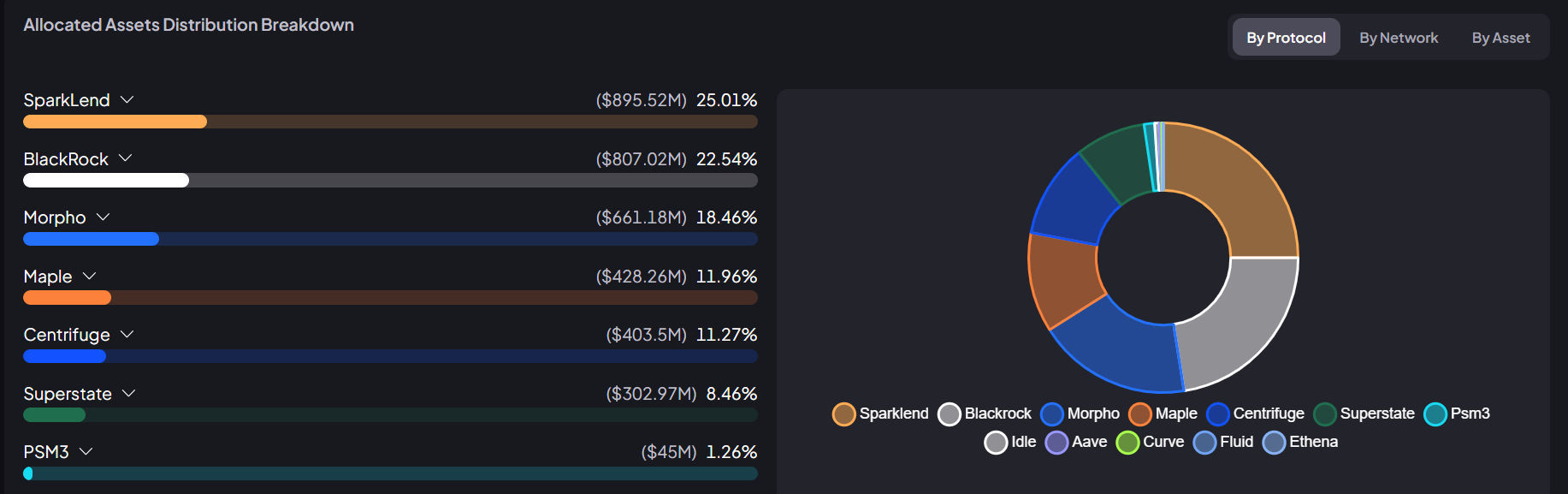Expand the Morpho protocol chevron
This screenshot has width=1568, height=494.
click(x=104, y=217)
